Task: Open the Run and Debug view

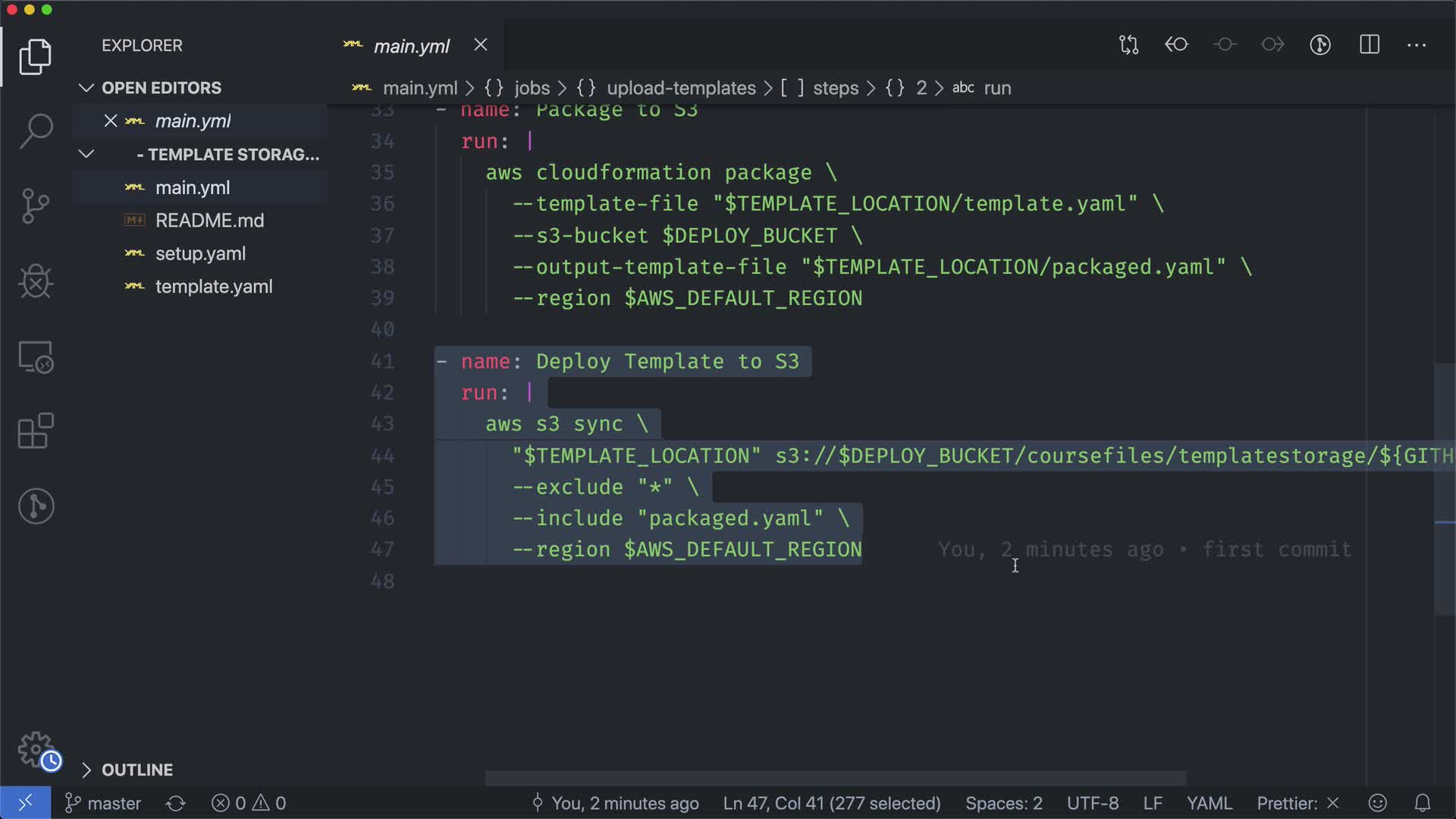Action: coord(36,281)
